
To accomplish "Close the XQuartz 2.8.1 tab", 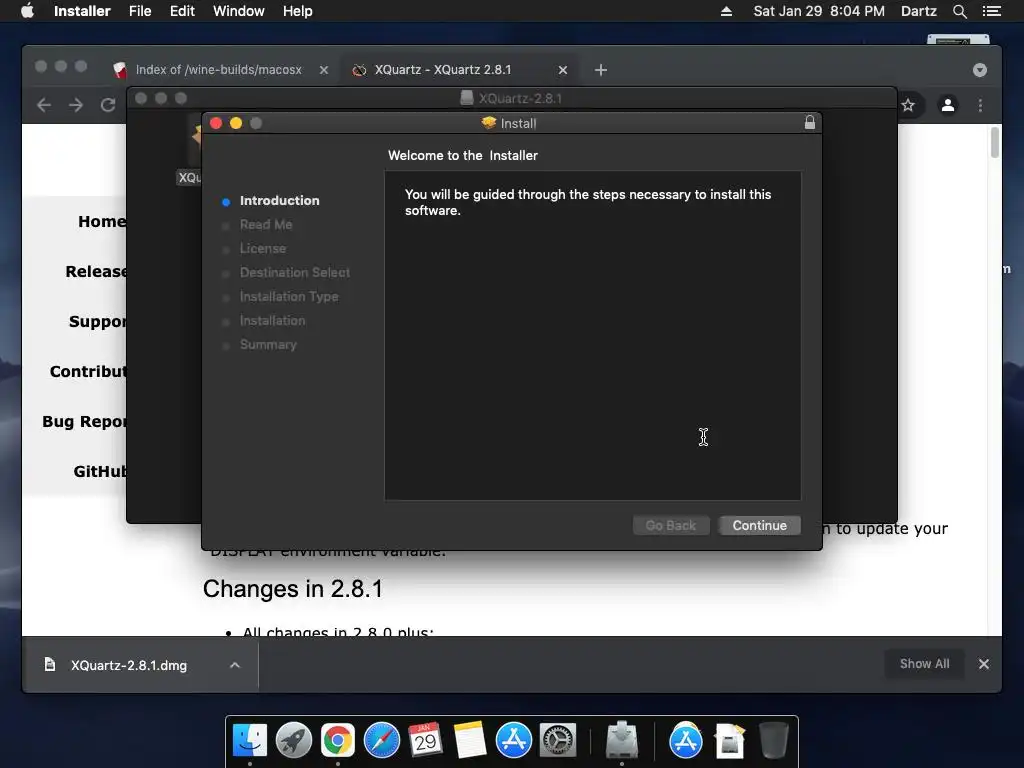I will pos(563,70).
